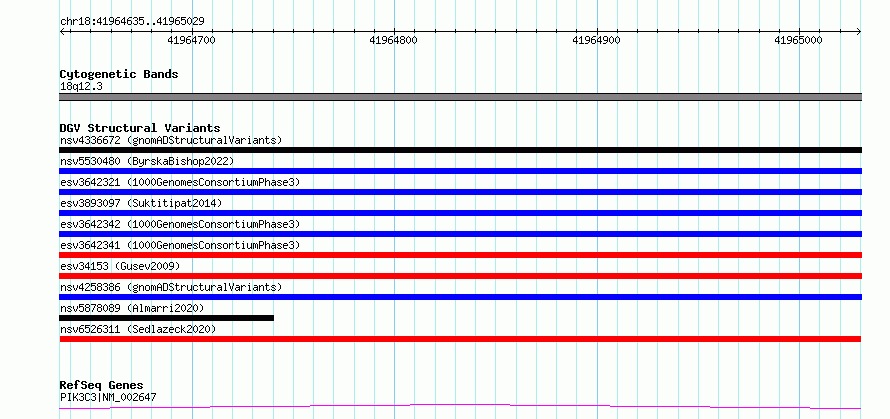Image resolution: width=890 pixels, height=419 pixels.
Task: Click the magenta PIK3C3 gene line
Action: click(x=460, y=406)
